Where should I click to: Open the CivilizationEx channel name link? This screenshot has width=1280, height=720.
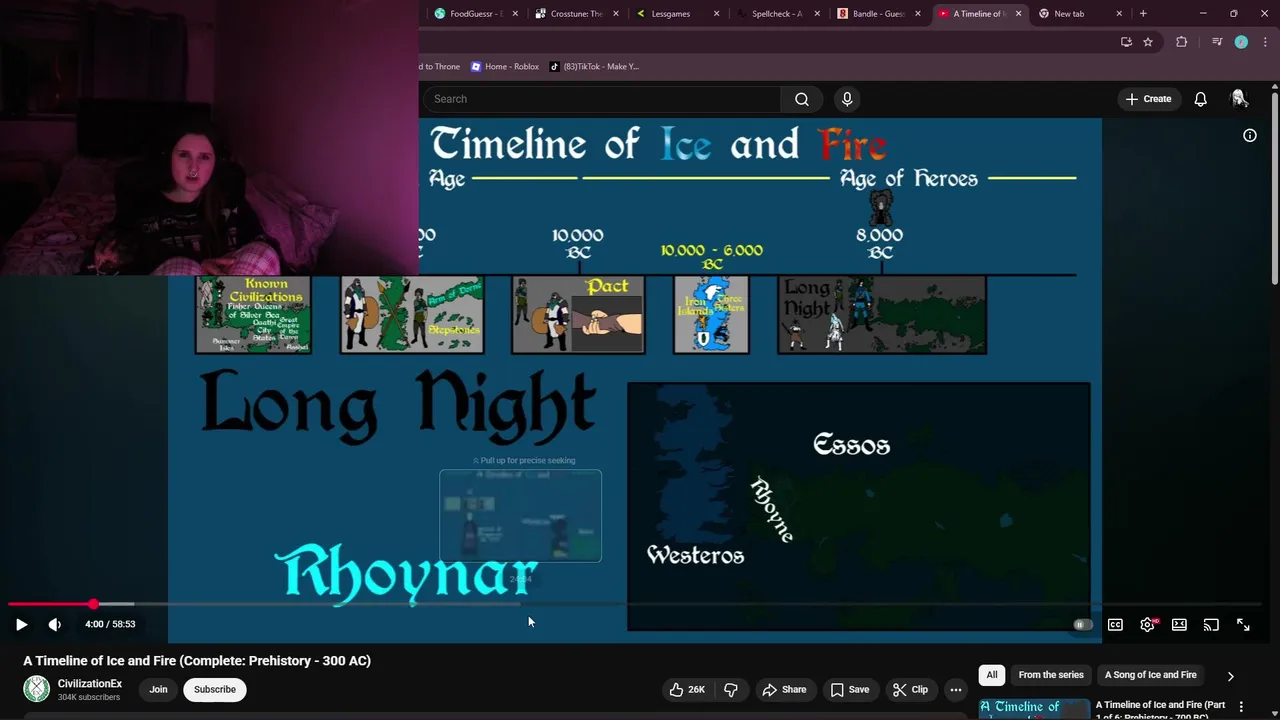click(90, 684)
